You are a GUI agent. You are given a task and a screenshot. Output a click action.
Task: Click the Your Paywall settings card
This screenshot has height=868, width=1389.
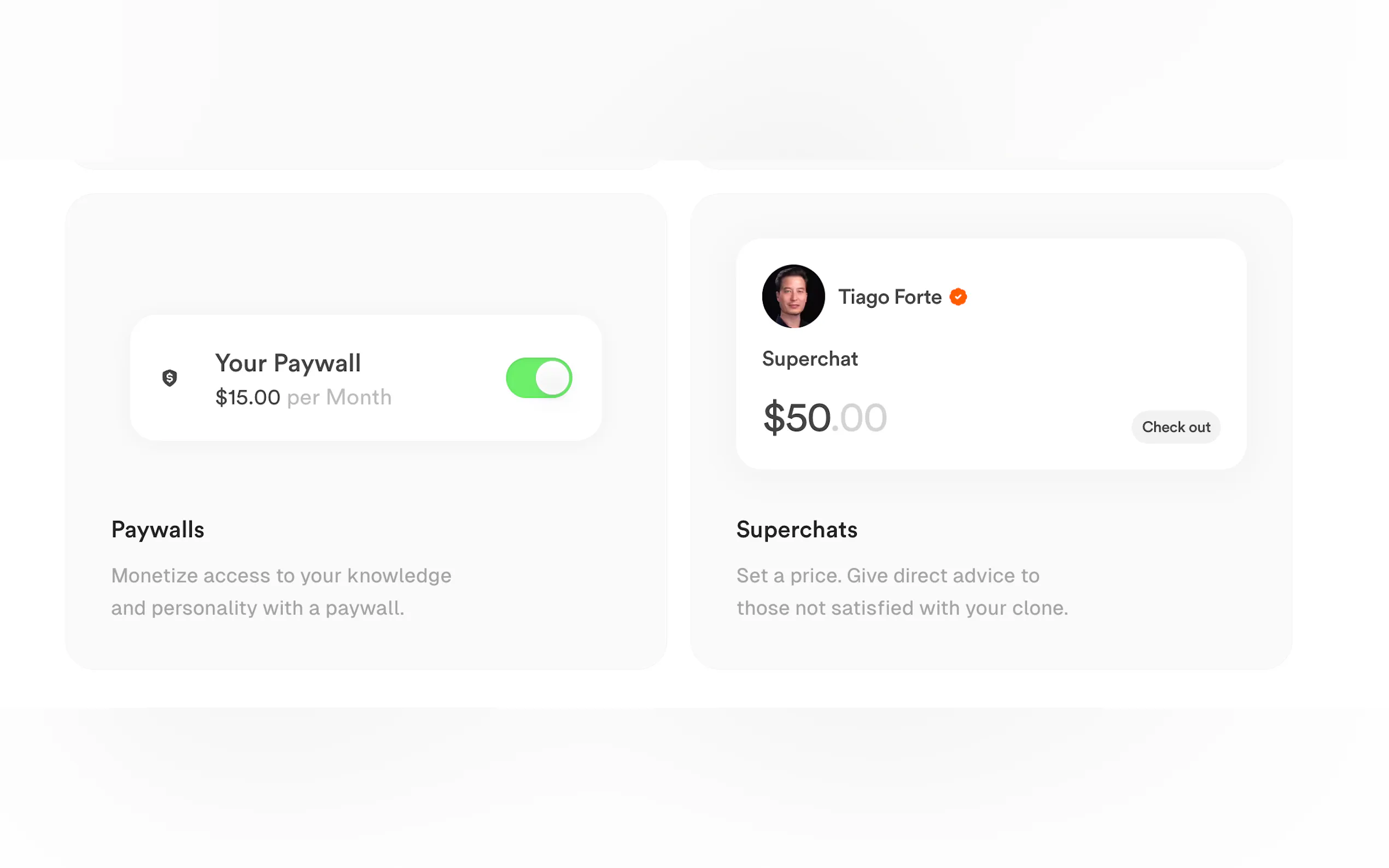point(366,378)
